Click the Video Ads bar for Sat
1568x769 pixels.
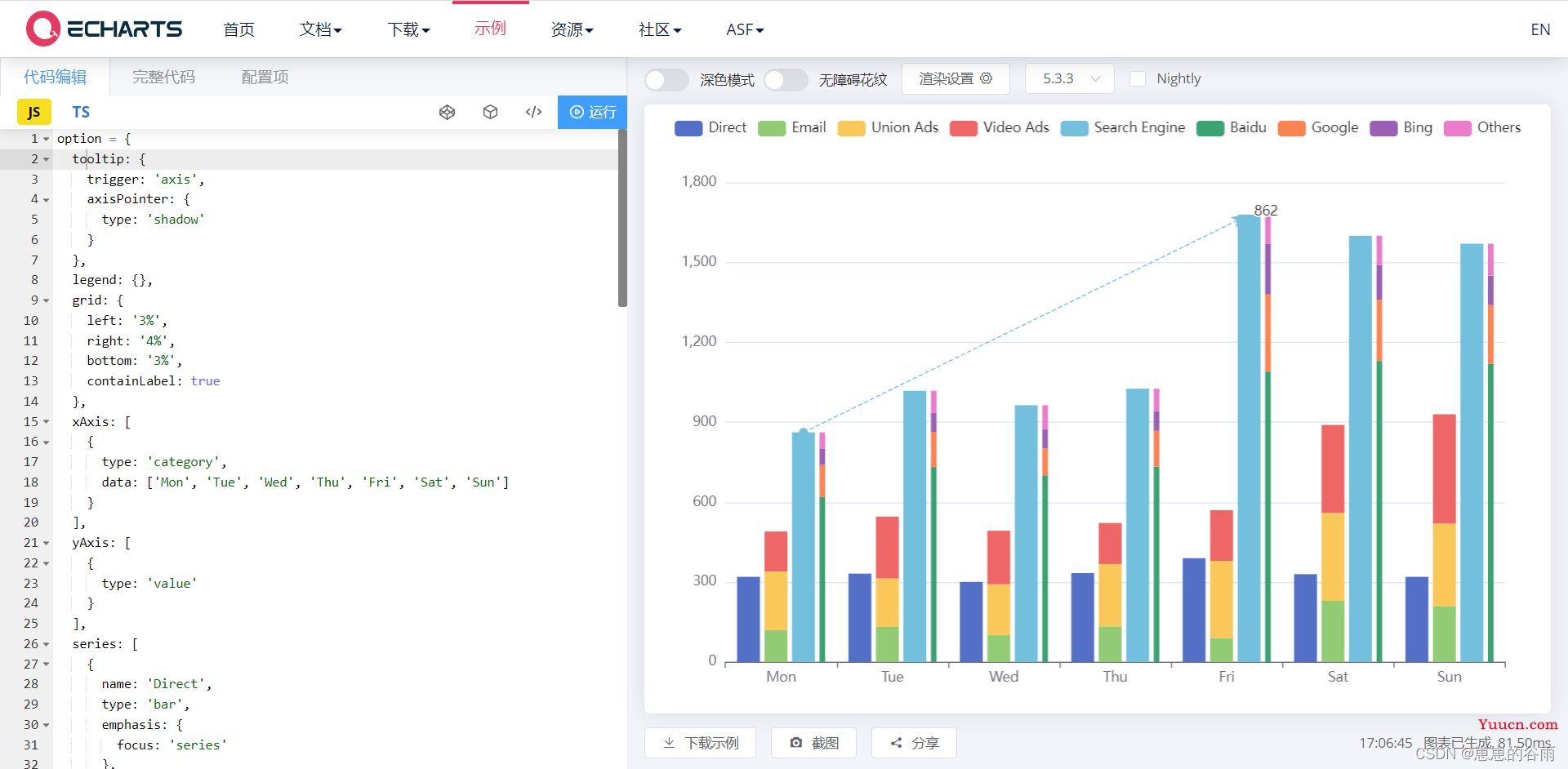[x=1333, y=469]
